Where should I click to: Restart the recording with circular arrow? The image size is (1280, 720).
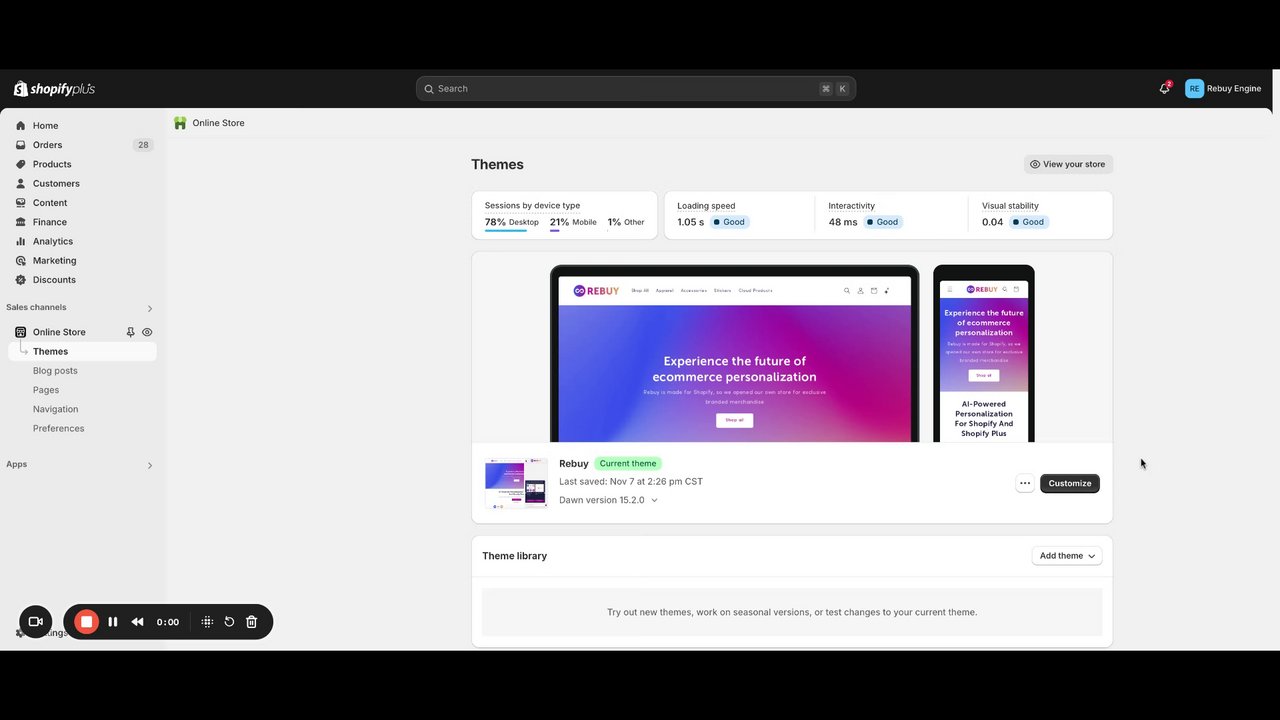click(x=229, y=622)
